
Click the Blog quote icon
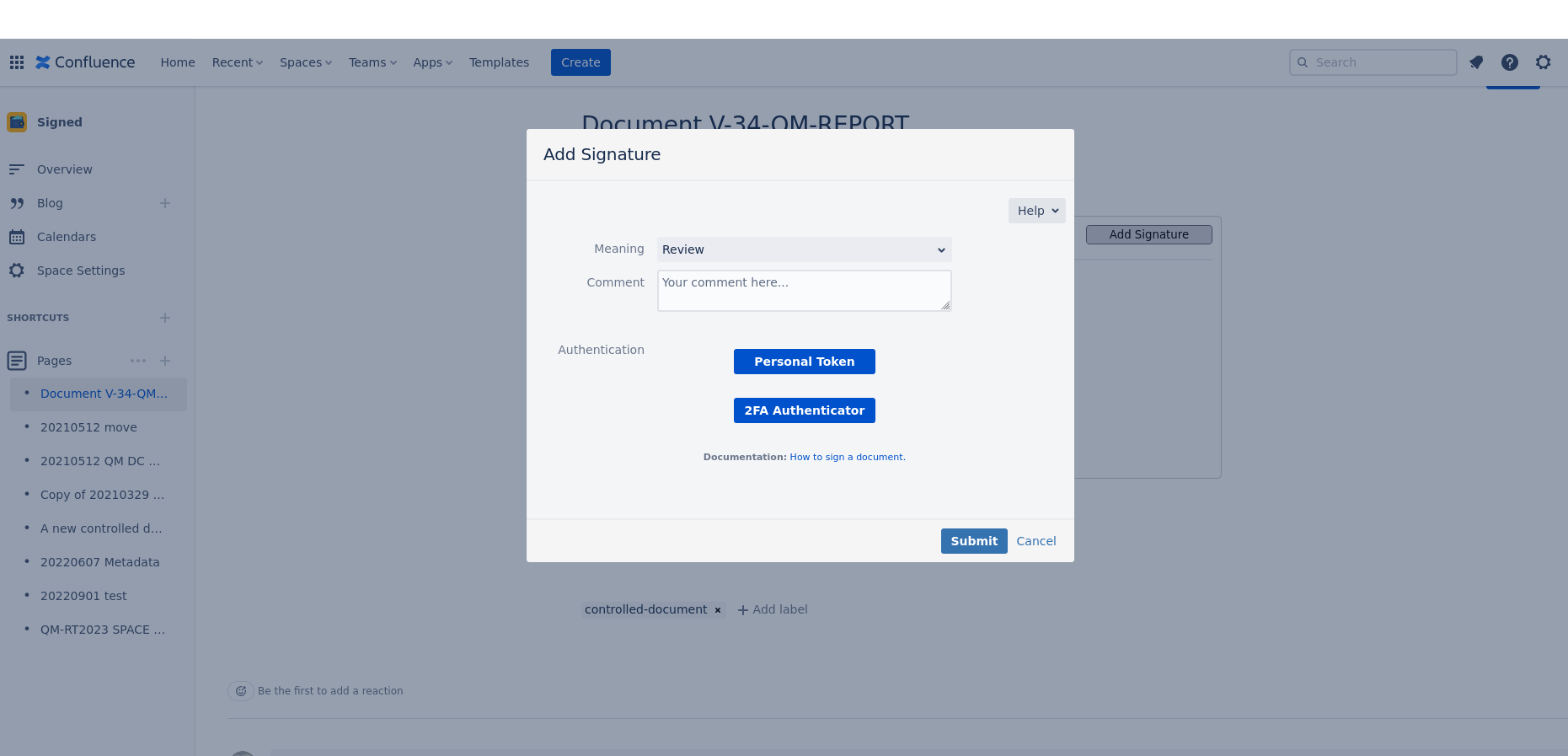17,203
